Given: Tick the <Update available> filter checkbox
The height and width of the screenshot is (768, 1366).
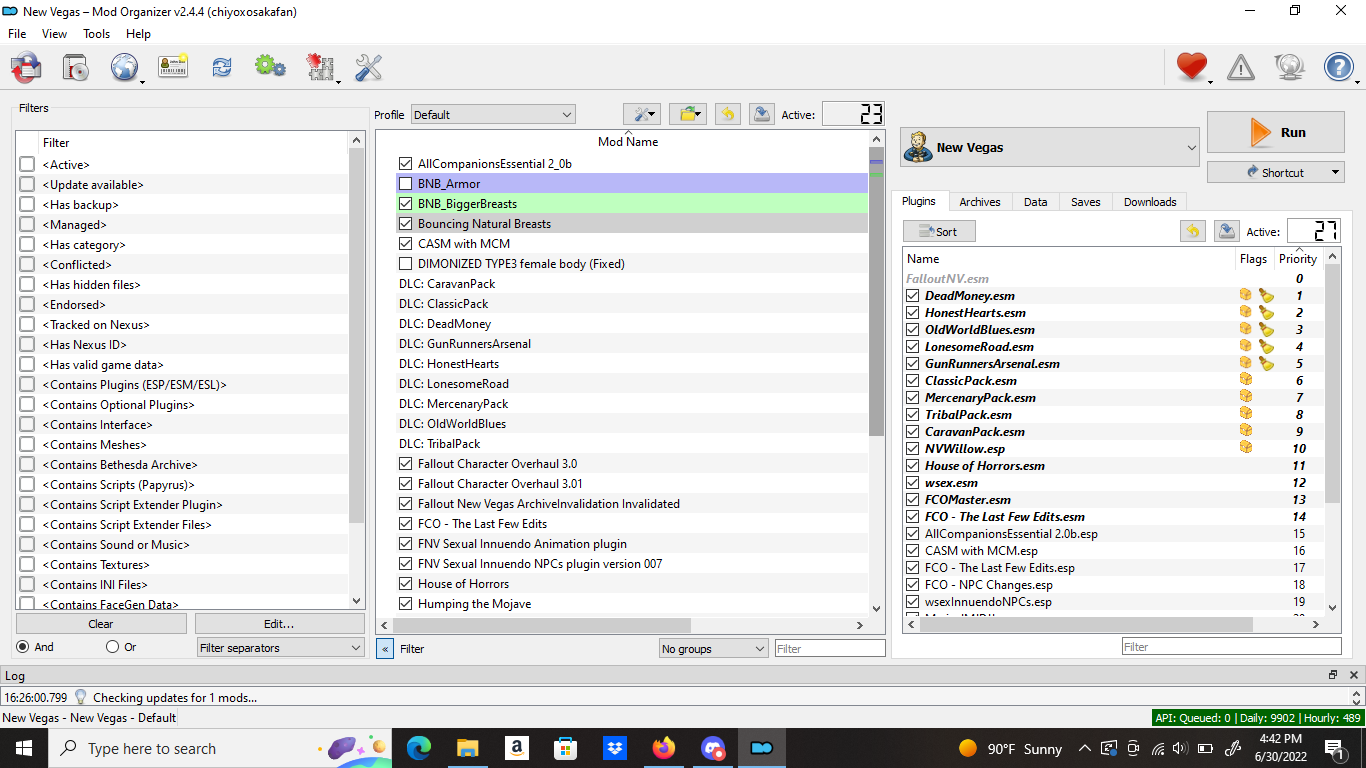Looking at the screenshot, I should pos(27,185).
